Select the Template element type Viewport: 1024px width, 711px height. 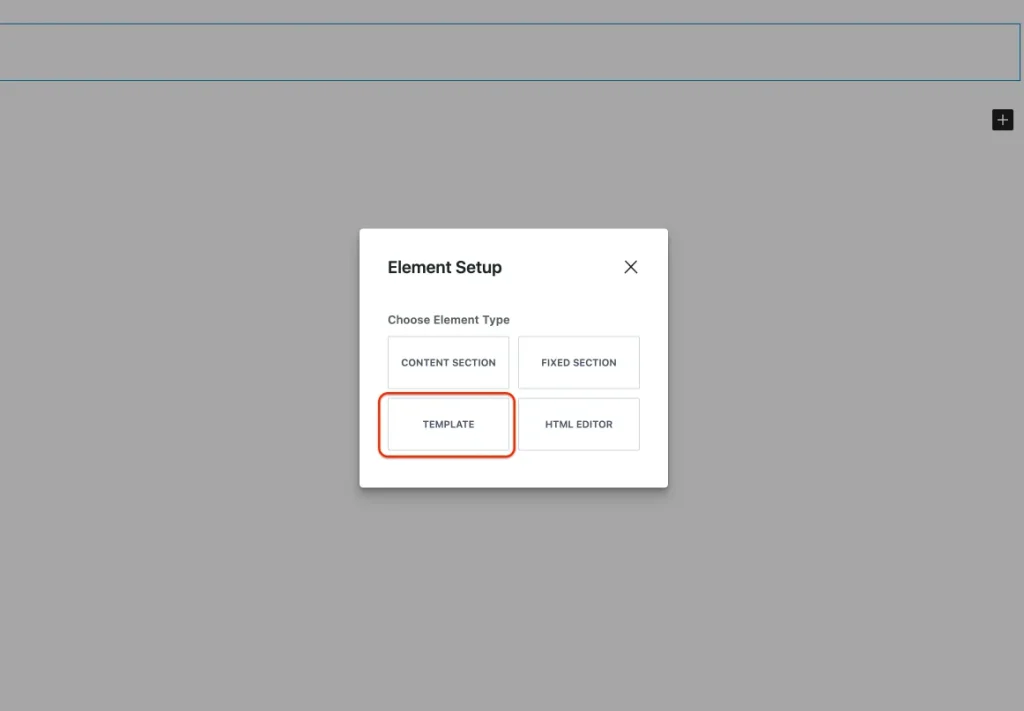tap(448, 424)
